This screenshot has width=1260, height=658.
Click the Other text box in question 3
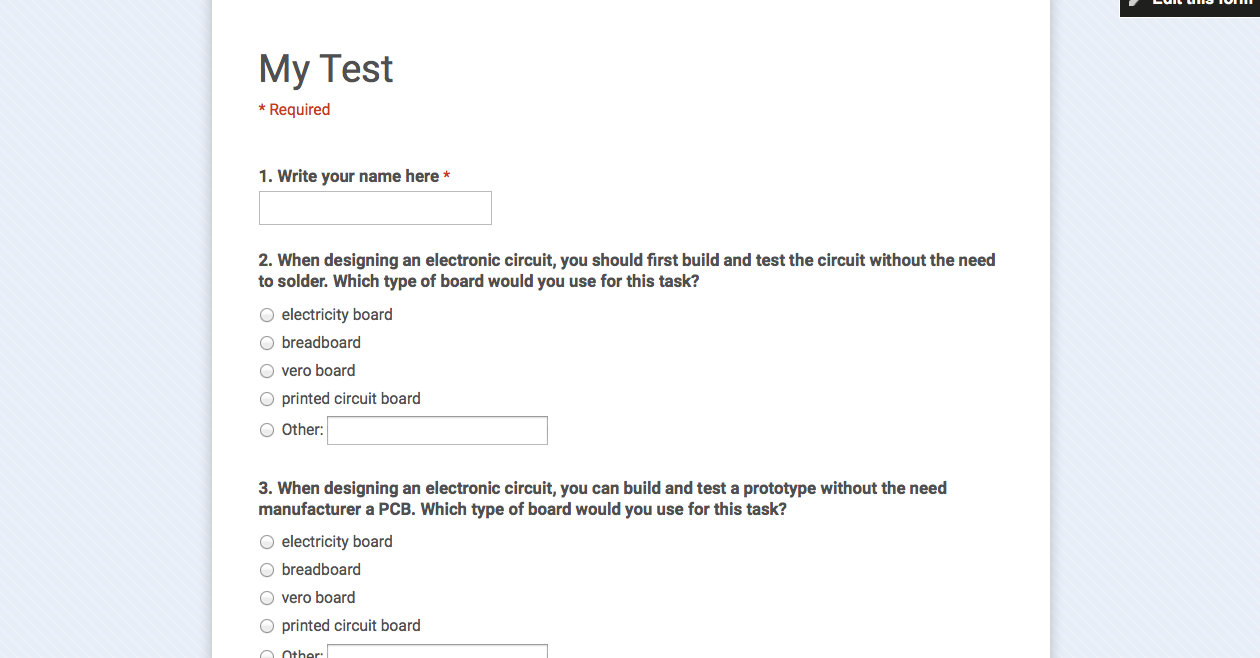click(x=437, y=651)
